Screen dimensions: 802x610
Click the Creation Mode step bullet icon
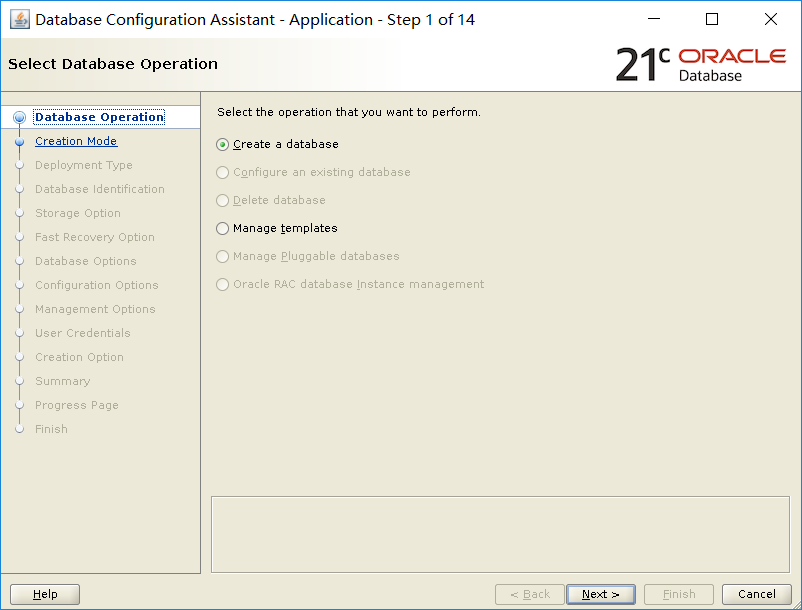19,142
